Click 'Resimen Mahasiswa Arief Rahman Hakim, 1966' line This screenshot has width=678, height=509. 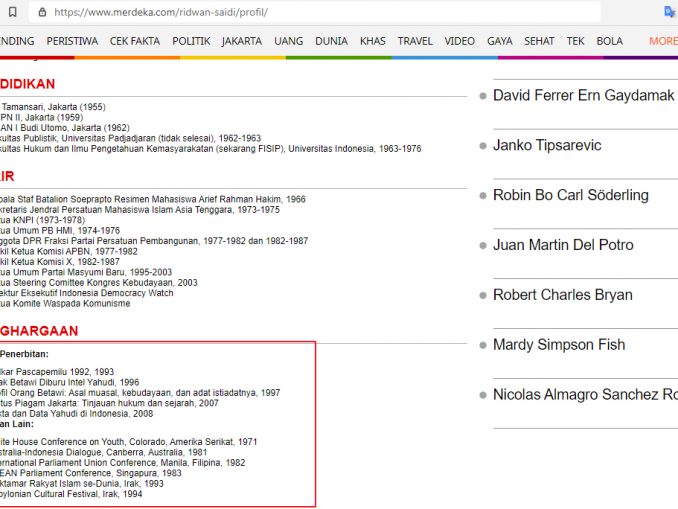153,199
